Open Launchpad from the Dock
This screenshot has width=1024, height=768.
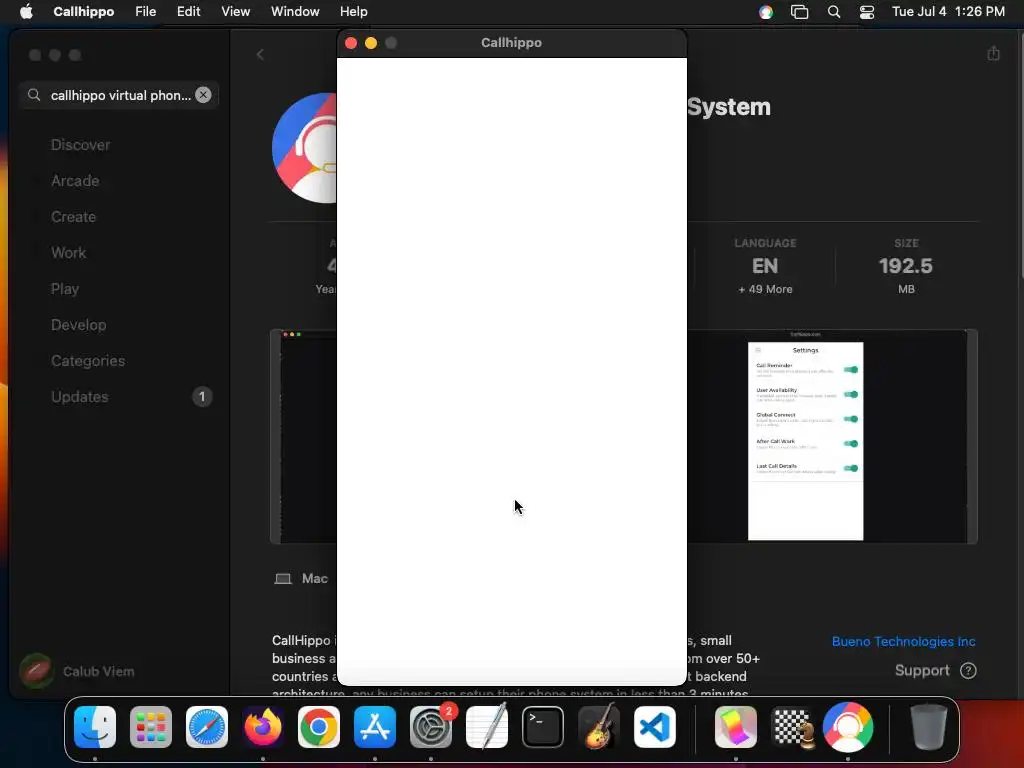[151, 727]
